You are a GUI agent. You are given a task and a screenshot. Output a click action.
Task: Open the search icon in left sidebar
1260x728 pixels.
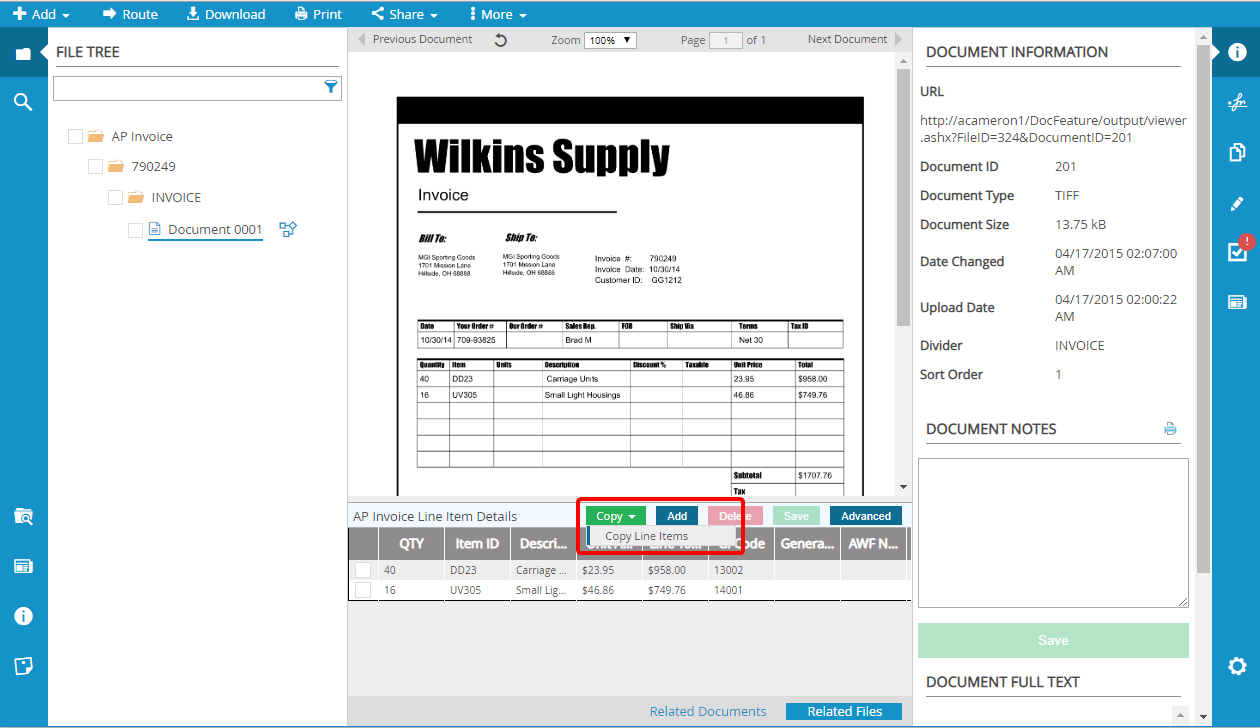tap(23, 101)
